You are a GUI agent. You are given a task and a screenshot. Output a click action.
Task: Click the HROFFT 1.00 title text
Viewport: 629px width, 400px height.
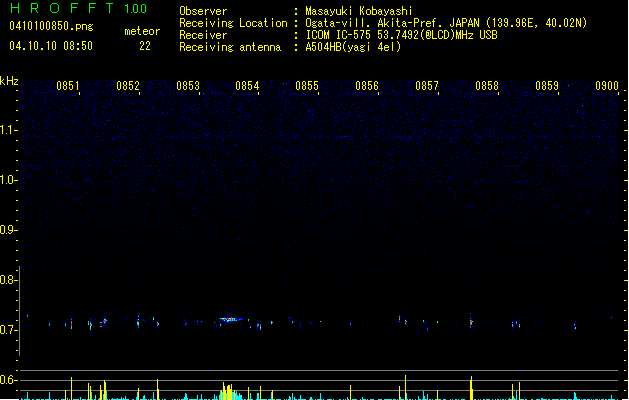coord(79,8)
